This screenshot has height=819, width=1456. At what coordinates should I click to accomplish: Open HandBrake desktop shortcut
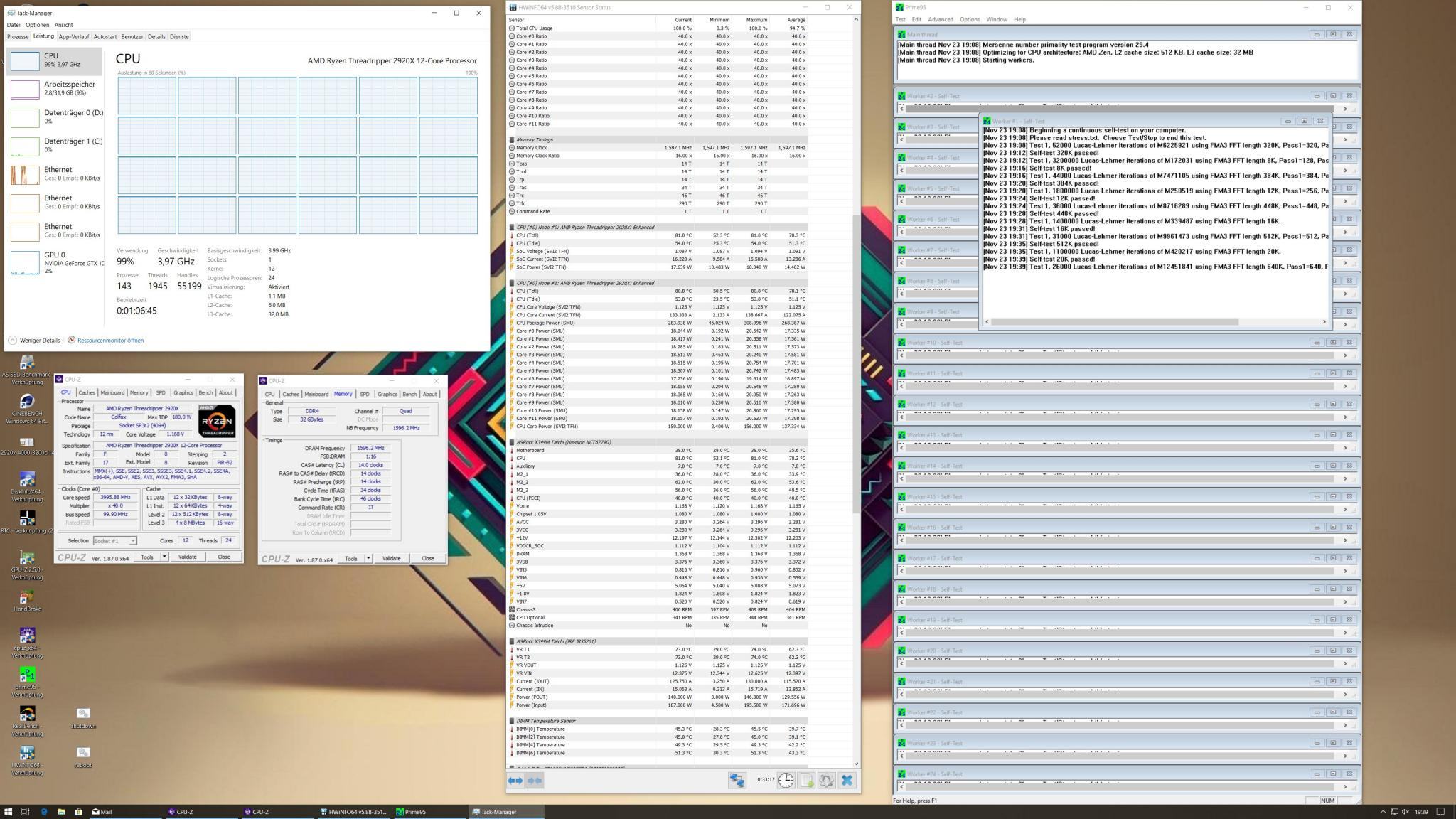[27, 601]
